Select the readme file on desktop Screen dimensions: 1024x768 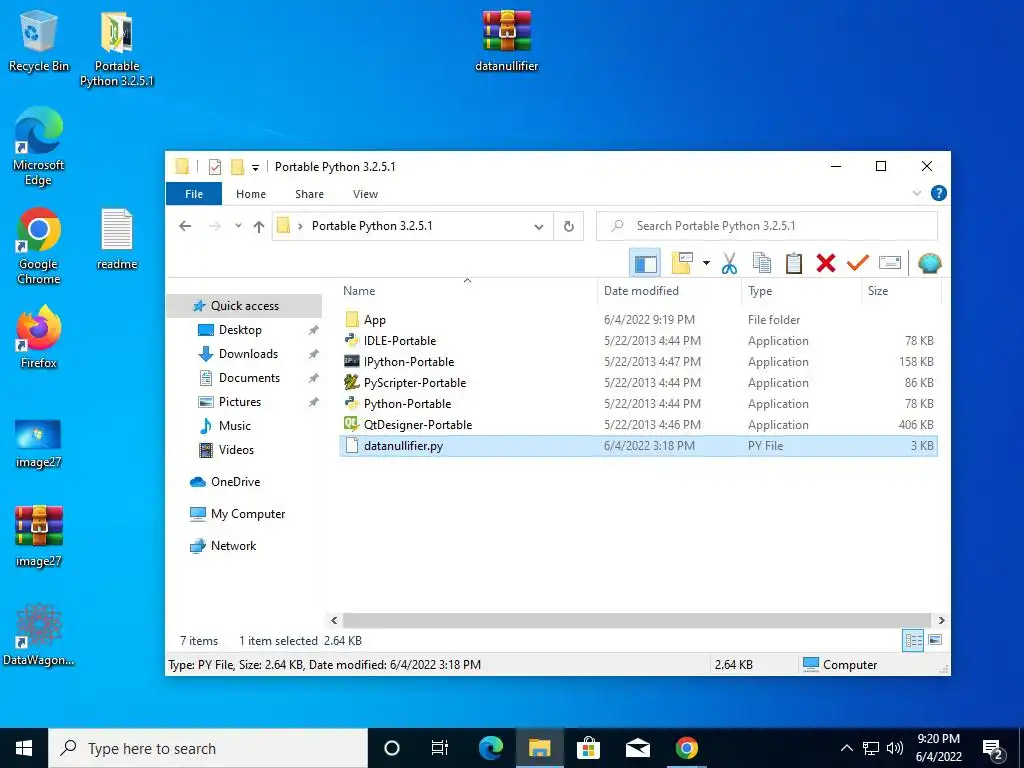click(x=117, y=239)
